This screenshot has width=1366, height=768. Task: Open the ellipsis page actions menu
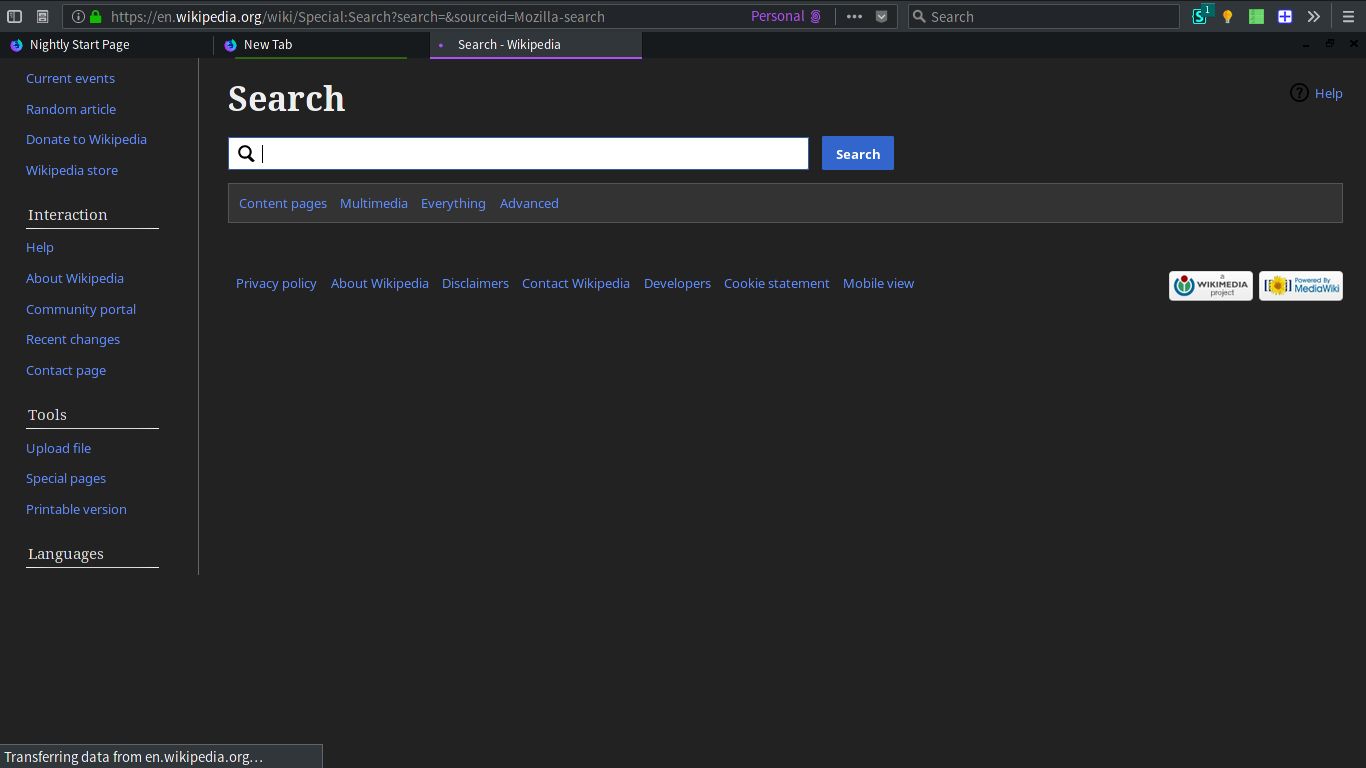coord(854,16)
